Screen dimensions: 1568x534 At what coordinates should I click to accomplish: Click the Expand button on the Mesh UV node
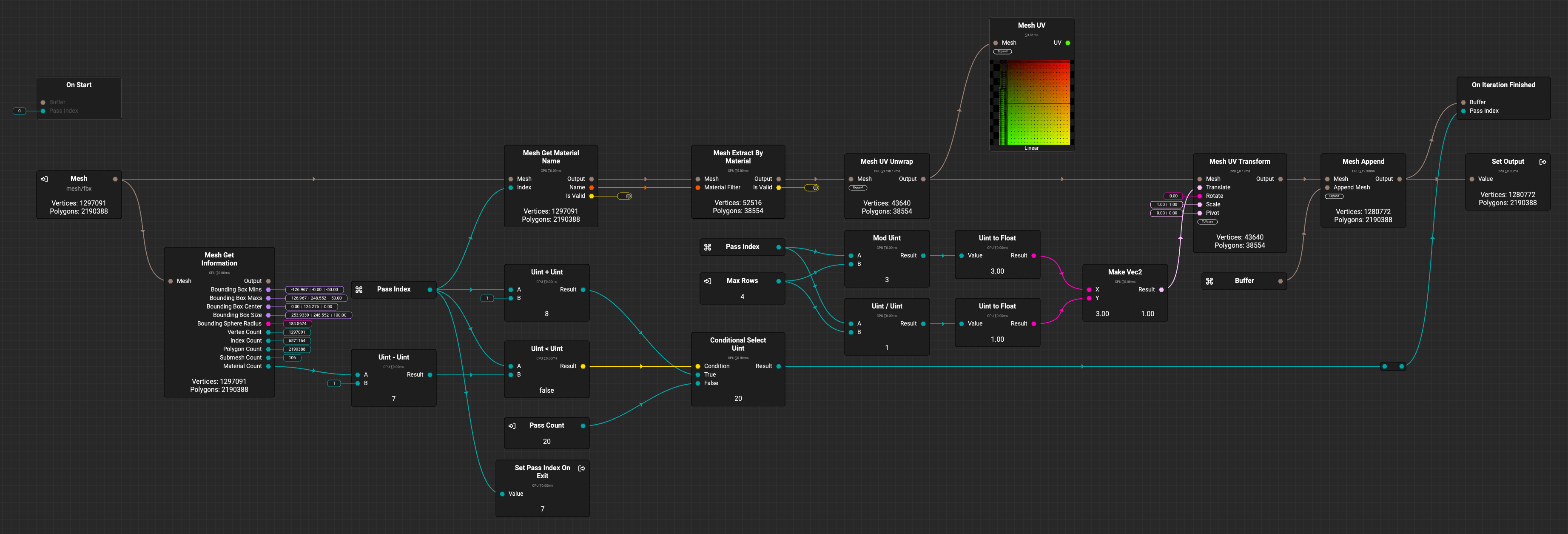click(1002, 52)
